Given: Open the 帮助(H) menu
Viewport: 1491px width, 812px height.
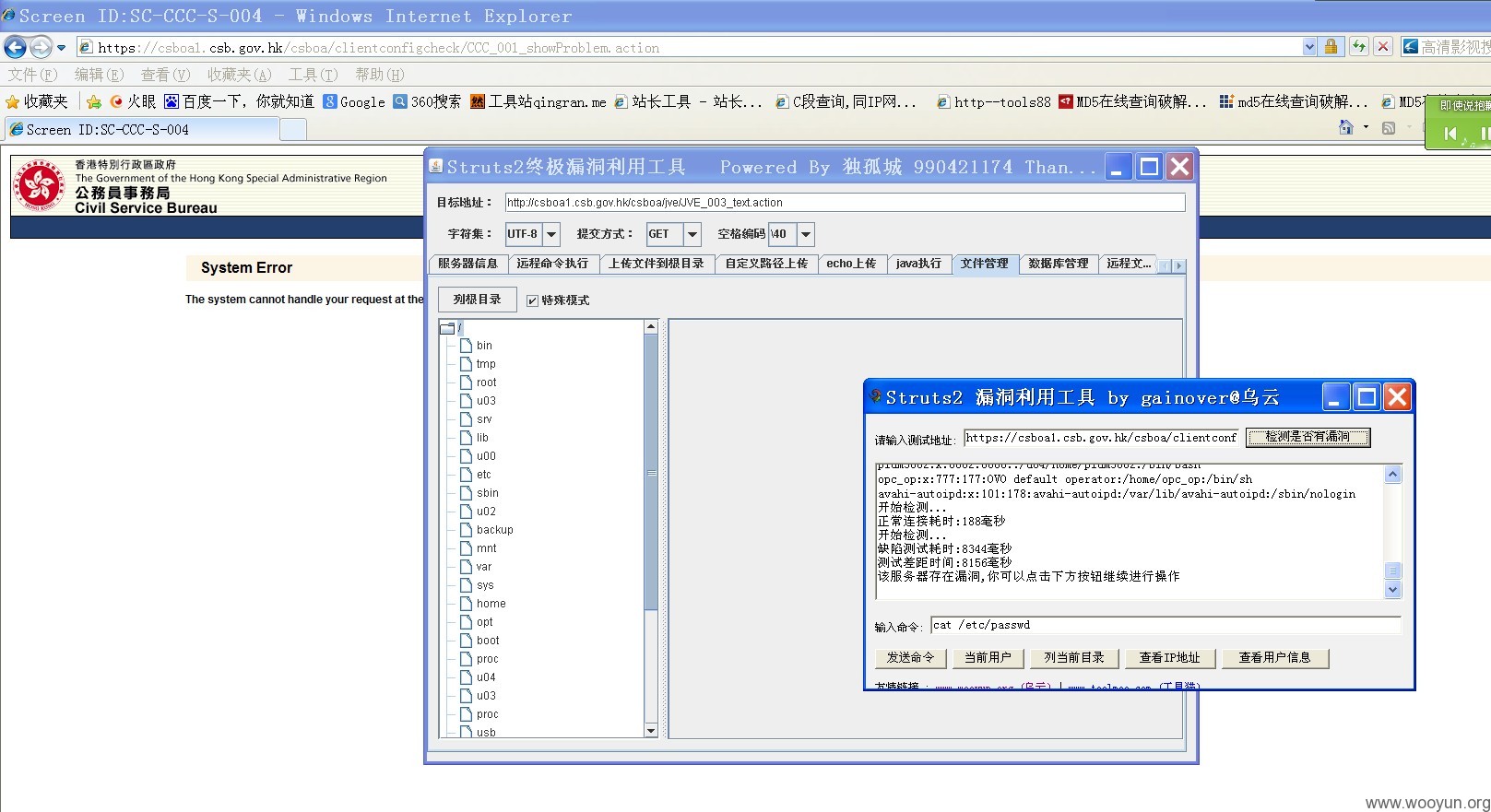Looking at the screenshot, I should click(379, 75).
